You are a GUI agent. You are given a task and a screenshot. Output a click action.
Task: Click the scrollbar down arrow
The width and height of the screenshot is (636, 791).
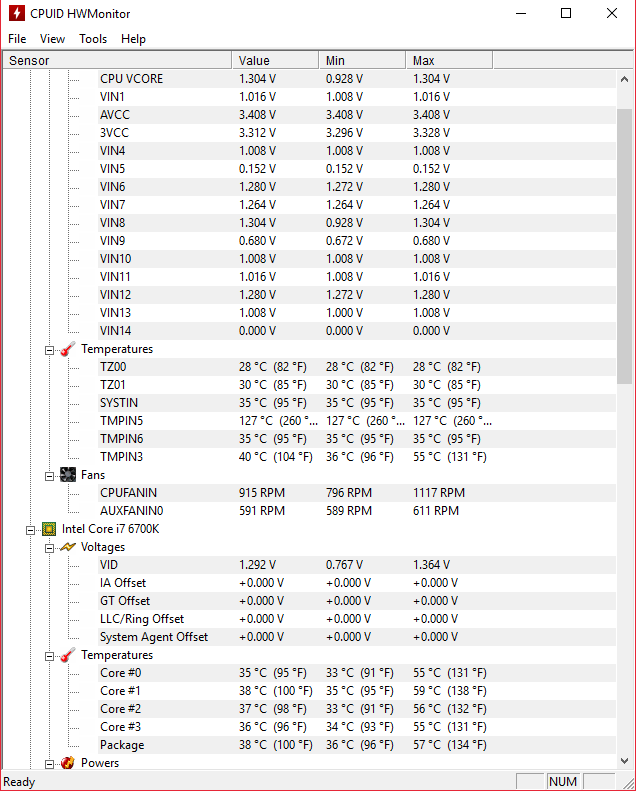point(624,760)
